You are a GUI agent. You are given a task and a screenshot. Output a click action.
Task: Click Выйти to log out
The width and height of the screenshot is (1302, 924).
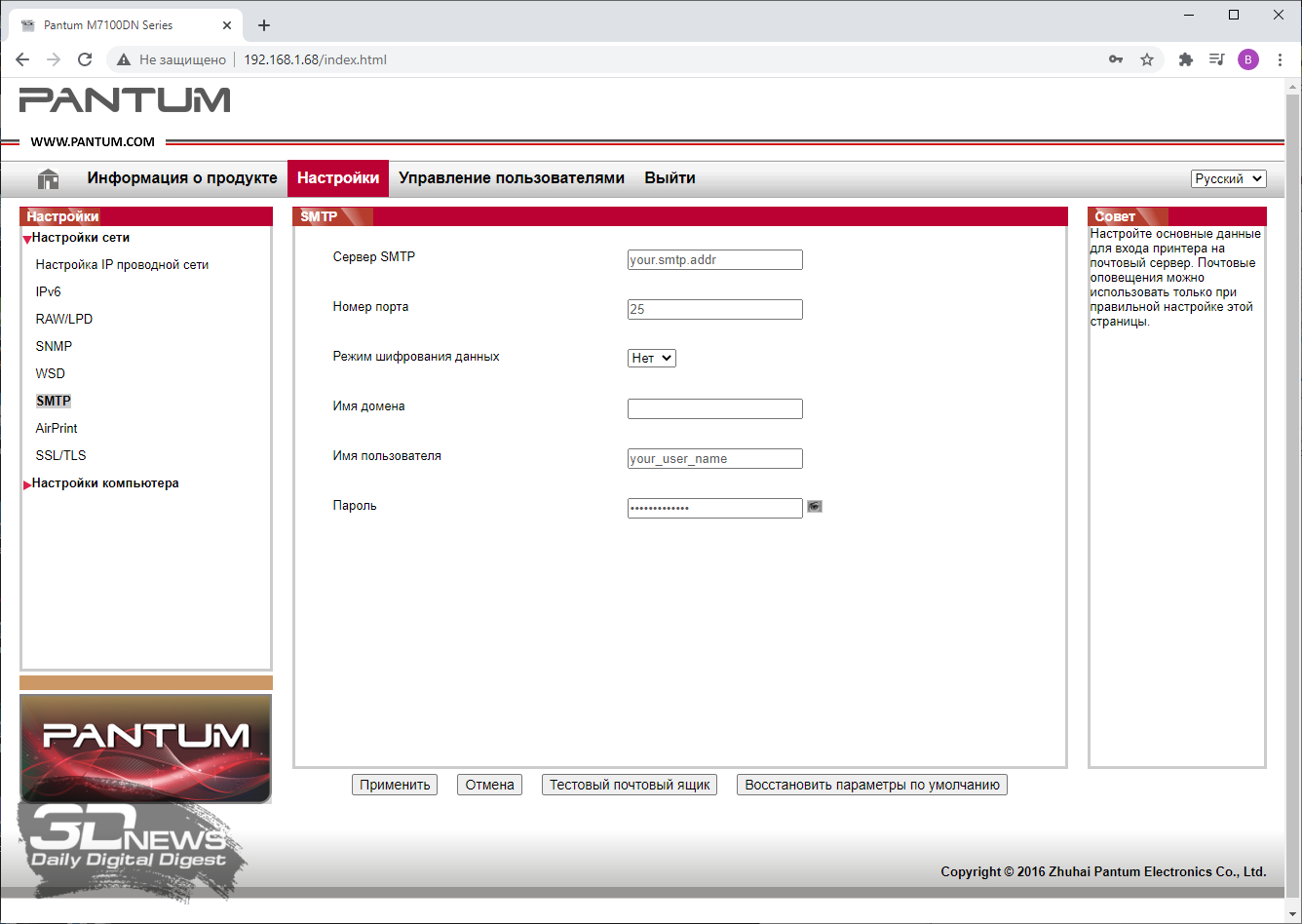670,178
